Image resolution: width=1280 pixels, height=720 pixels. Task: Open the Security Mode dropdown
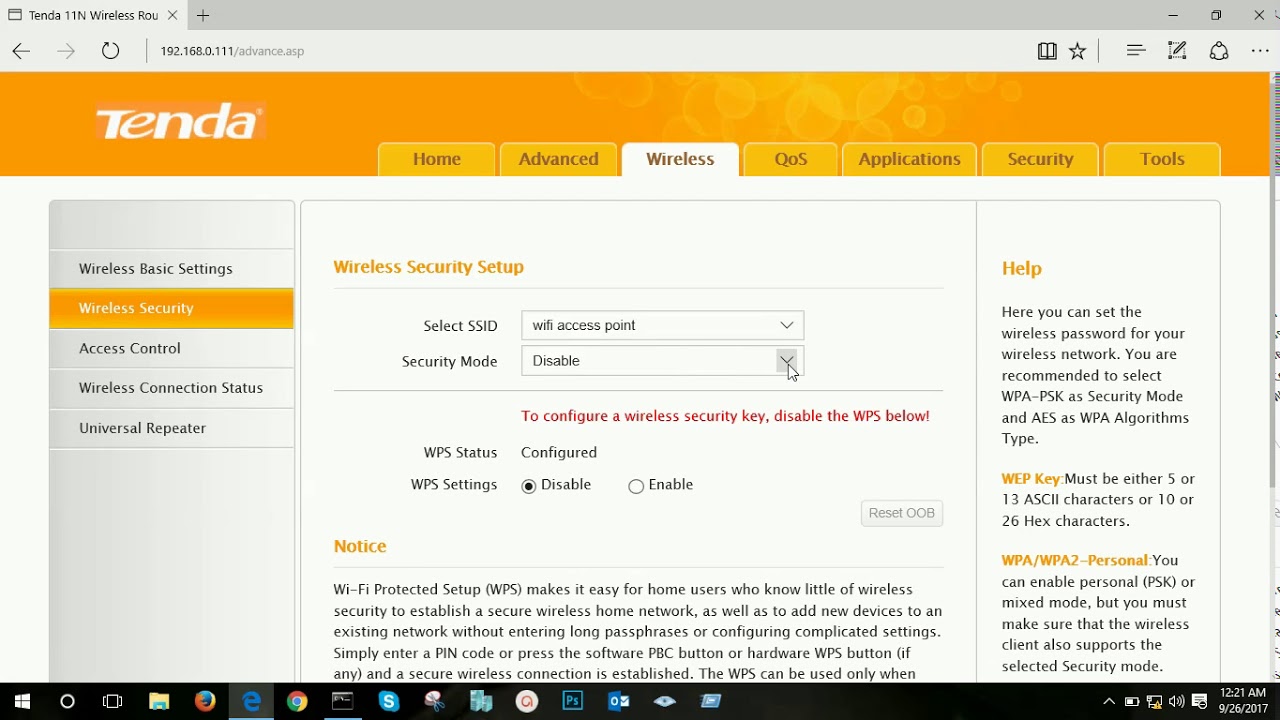(662, 361)
